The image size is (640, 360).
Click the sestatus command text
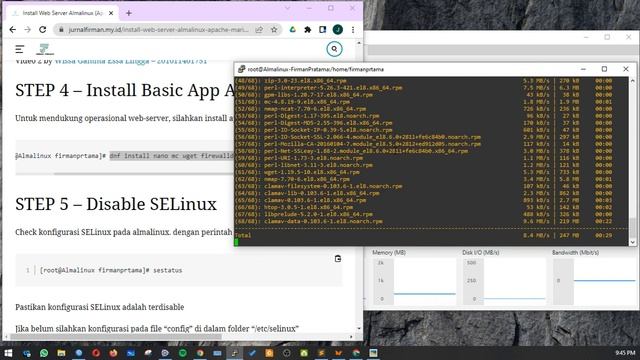tap(167, 270)
